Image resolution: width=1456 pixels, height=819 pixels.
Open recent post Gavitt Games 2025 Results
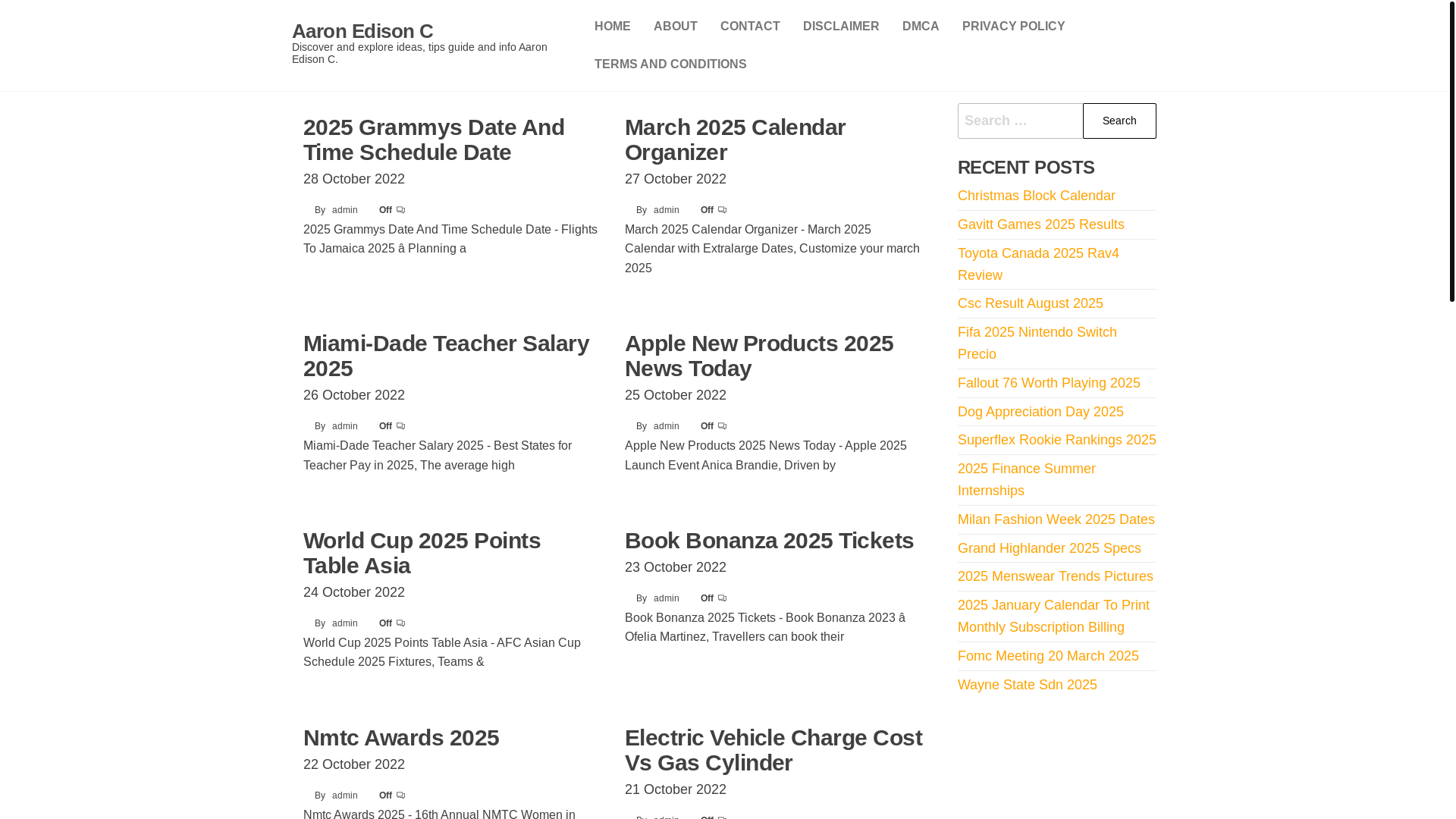[1040, 224]
